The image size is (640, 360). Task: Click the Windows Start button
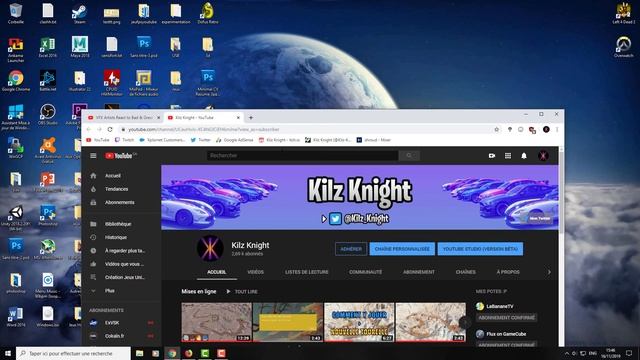[x=8, y=353]
